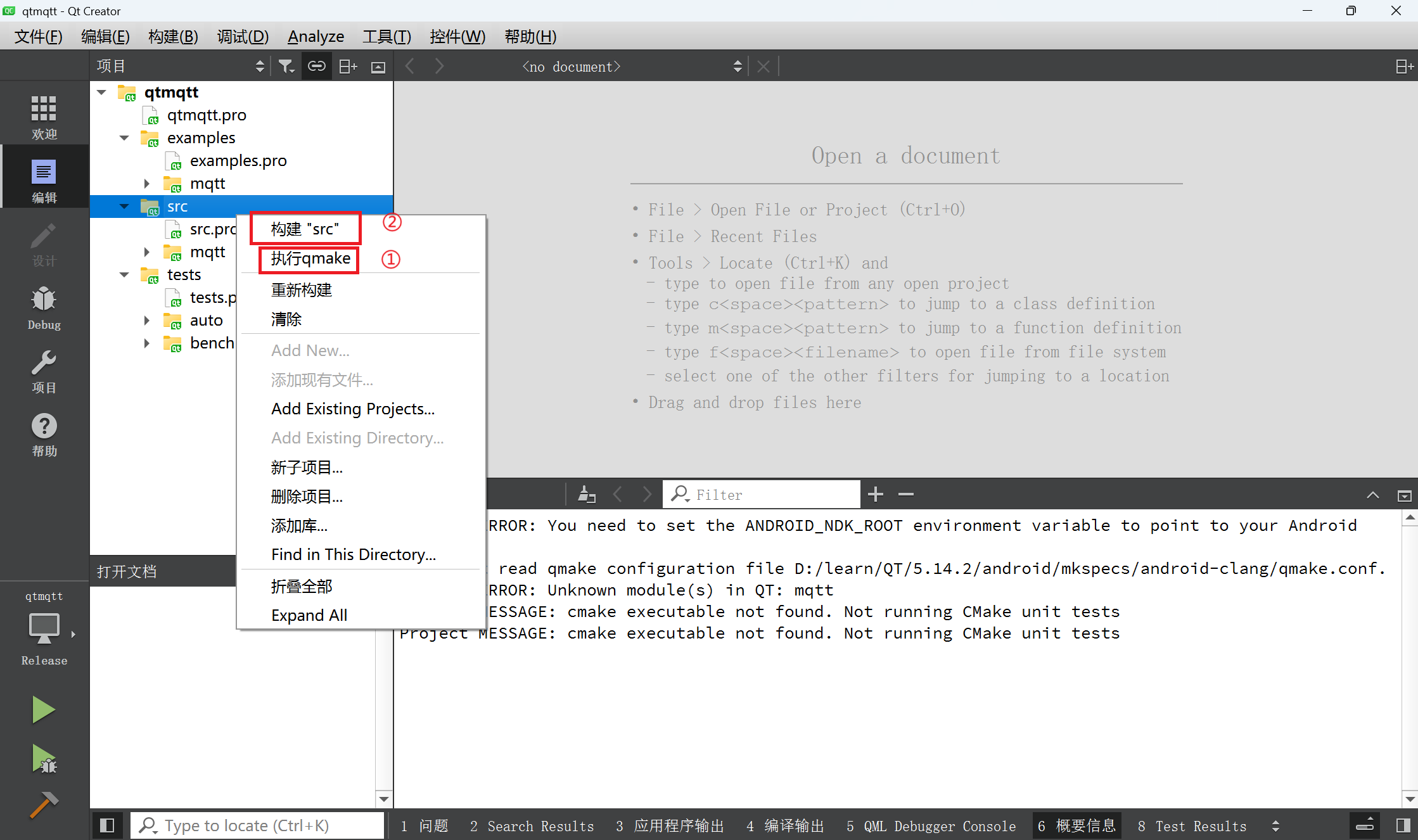Close the project side panel icon

(378, 67)
